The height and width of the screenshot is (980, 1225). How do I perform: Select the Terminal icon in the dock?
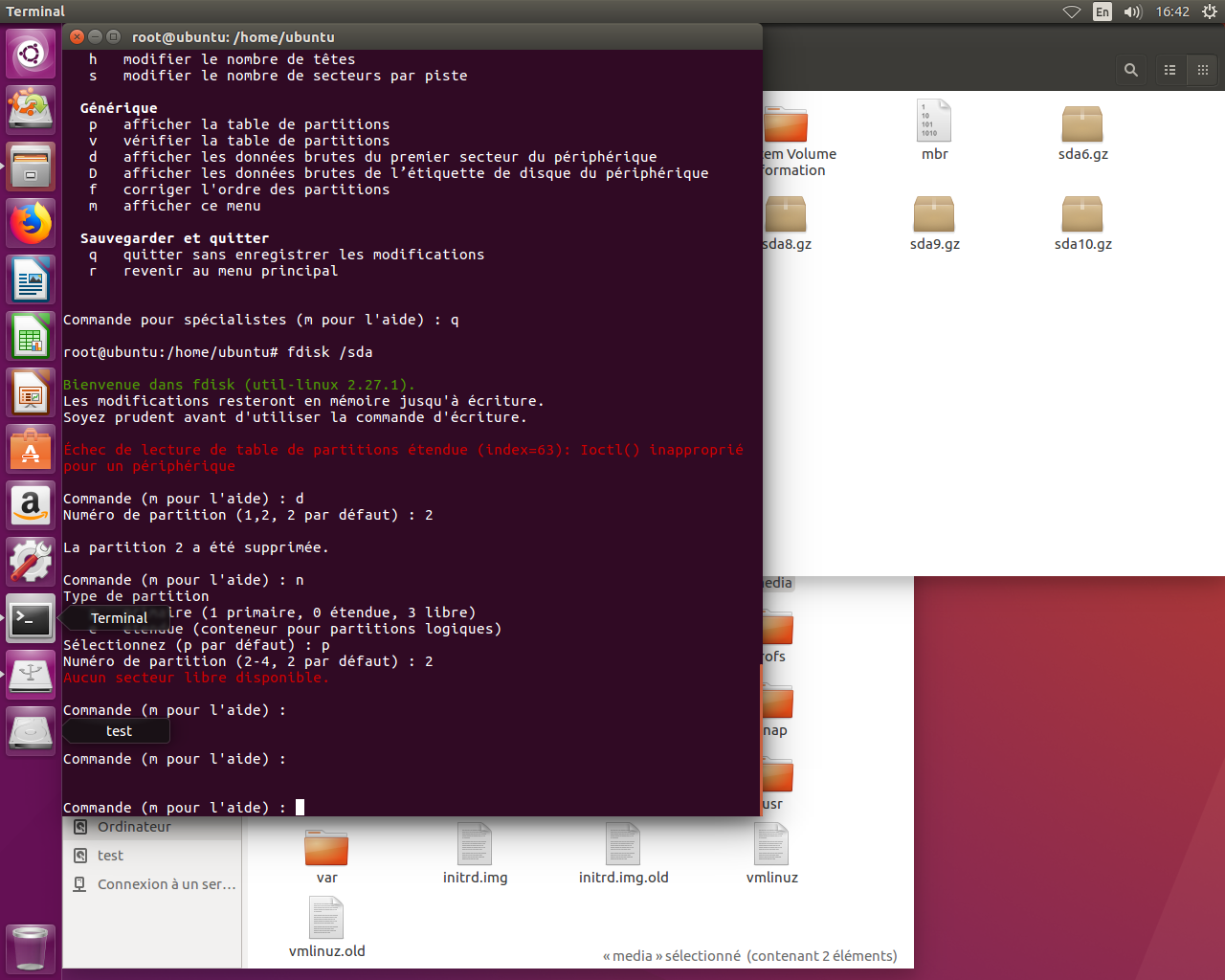coord(31,618)
